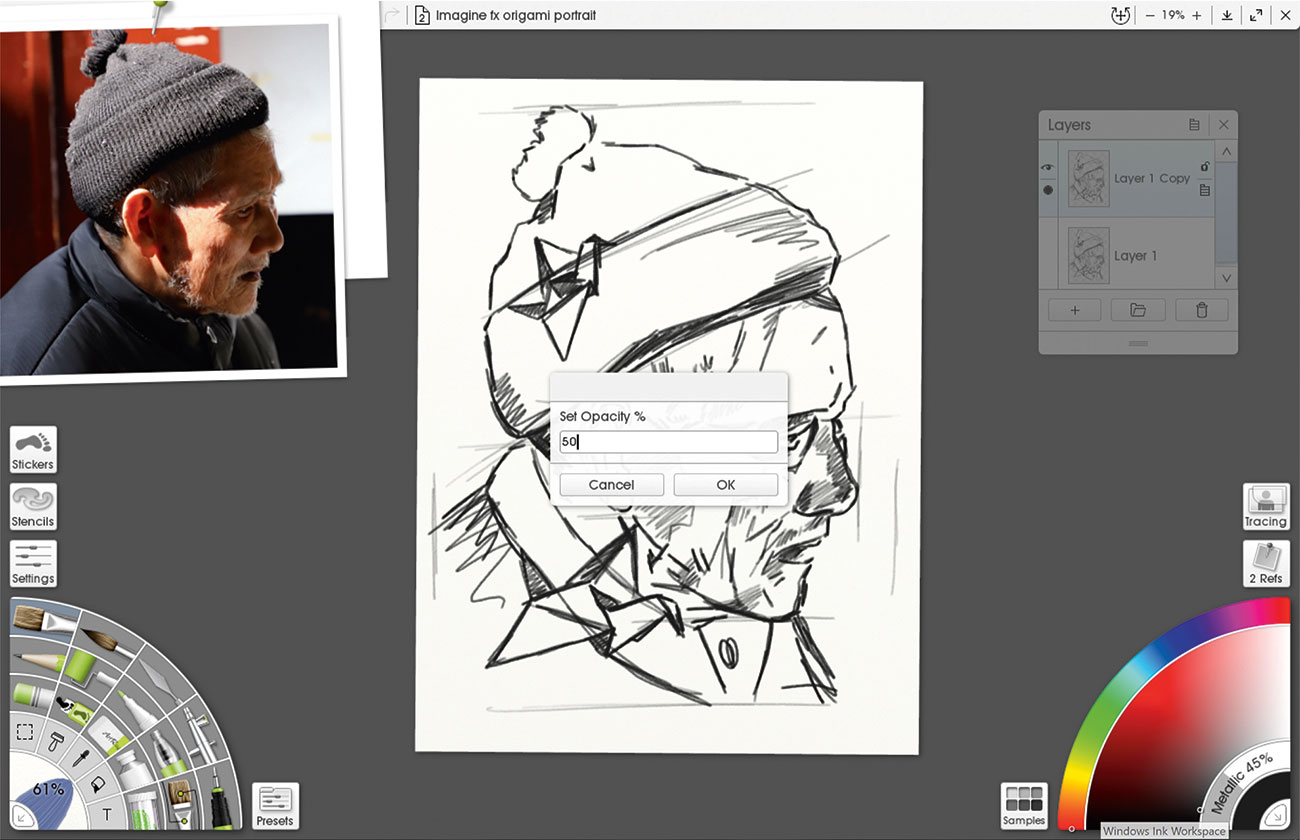Toggle the lock on Layer 1 Copy
1300x840 pixels.
click(1205, 167)
